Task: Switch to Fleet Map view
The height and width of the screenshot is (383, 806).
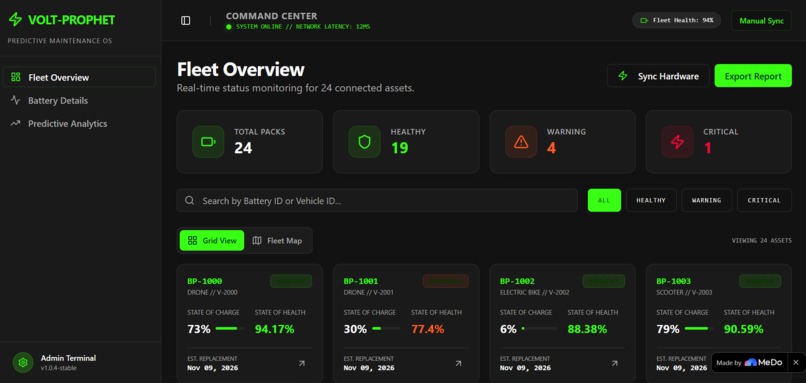Action: pos(278,241)
